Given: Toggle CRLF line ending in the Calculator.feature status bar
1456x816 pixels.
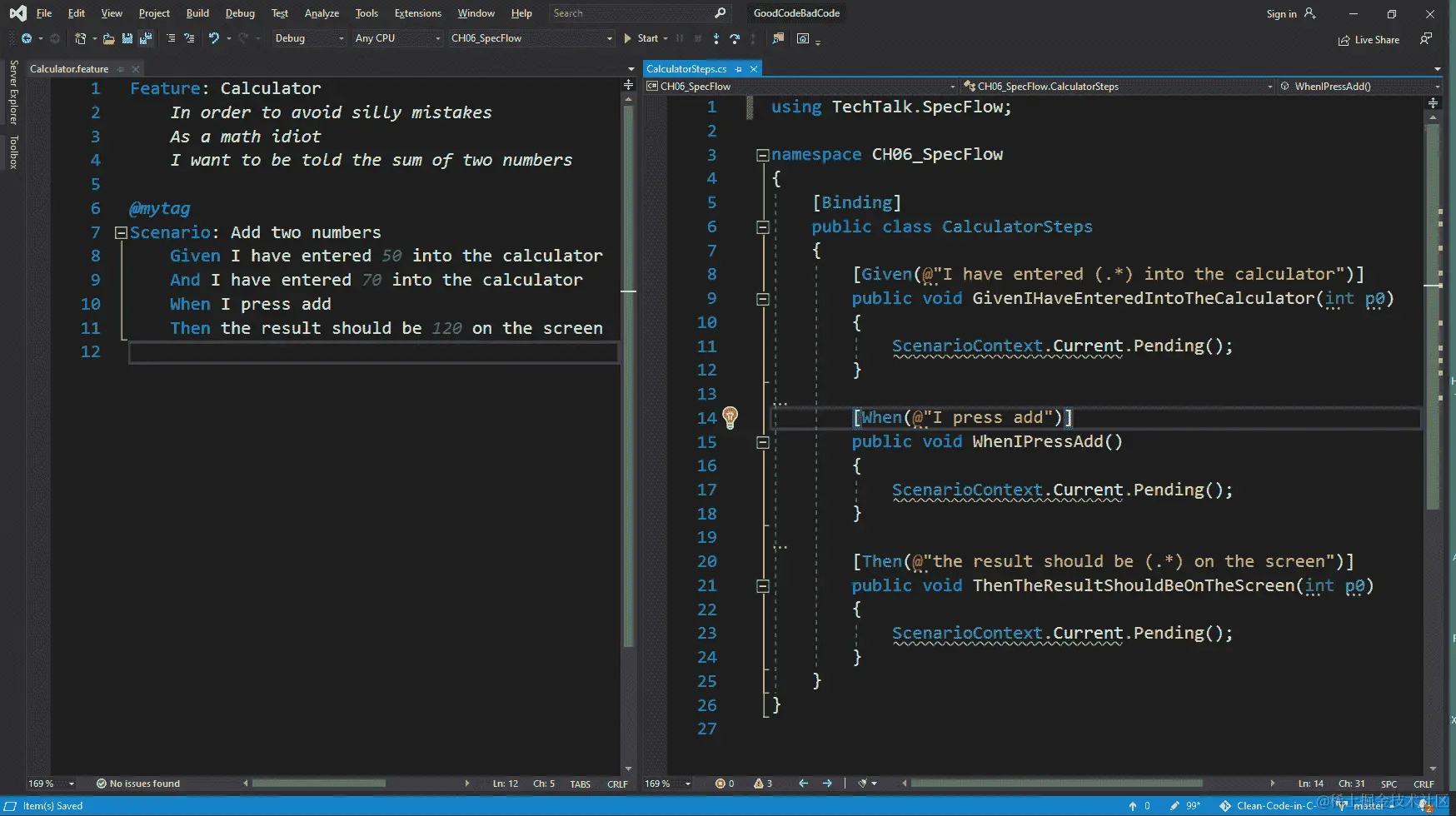Looking at the screenshot, I should click(617, 784).
